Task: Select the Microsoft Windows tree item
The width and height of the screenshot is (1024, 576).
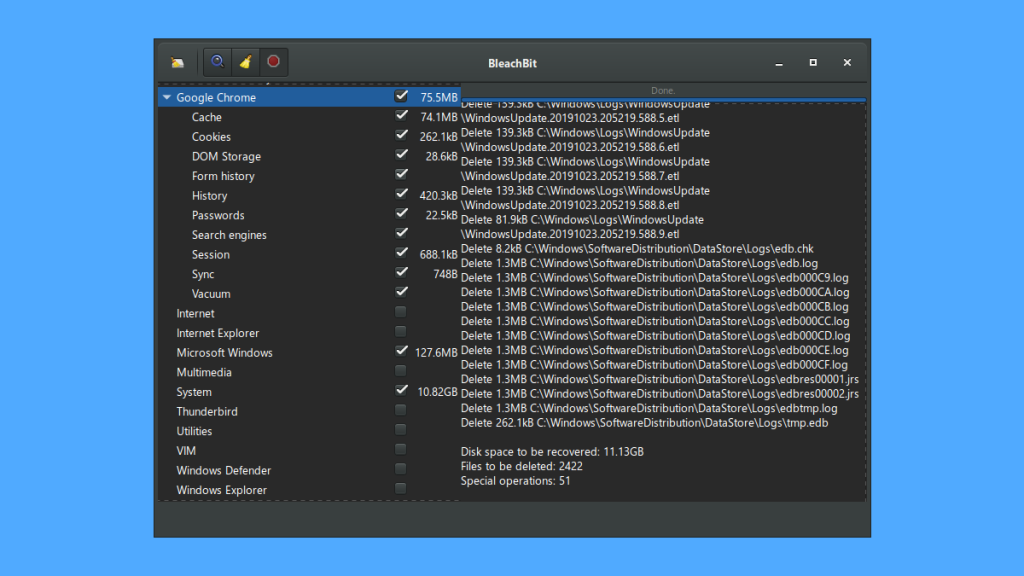Action: (x=224, y=353)
